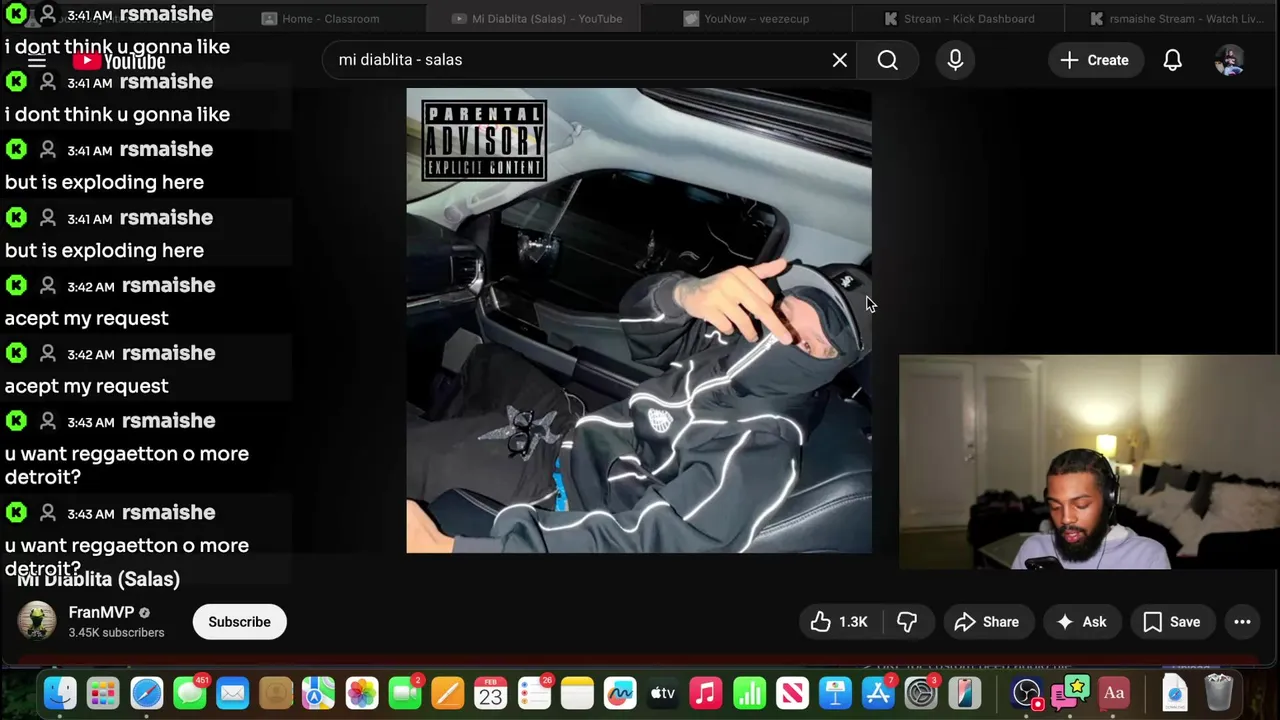
Task: Open YouTube notifications bell
Action: 1173,60
